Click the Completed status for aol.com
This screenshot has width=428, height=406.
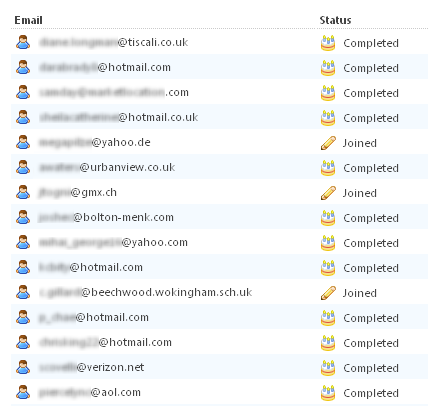tap(371, 393)
